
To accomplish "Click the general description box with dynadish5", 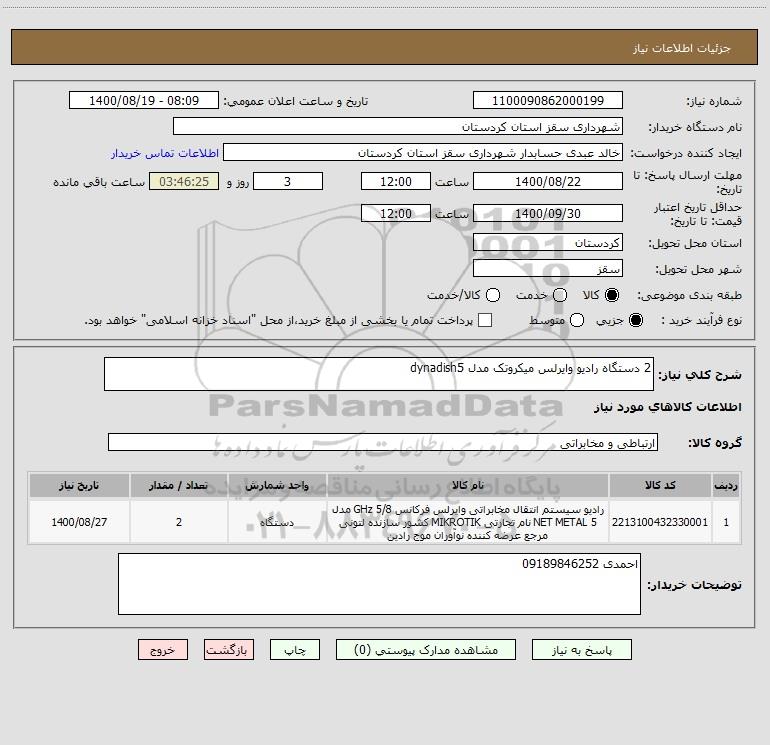I will 379,374.
